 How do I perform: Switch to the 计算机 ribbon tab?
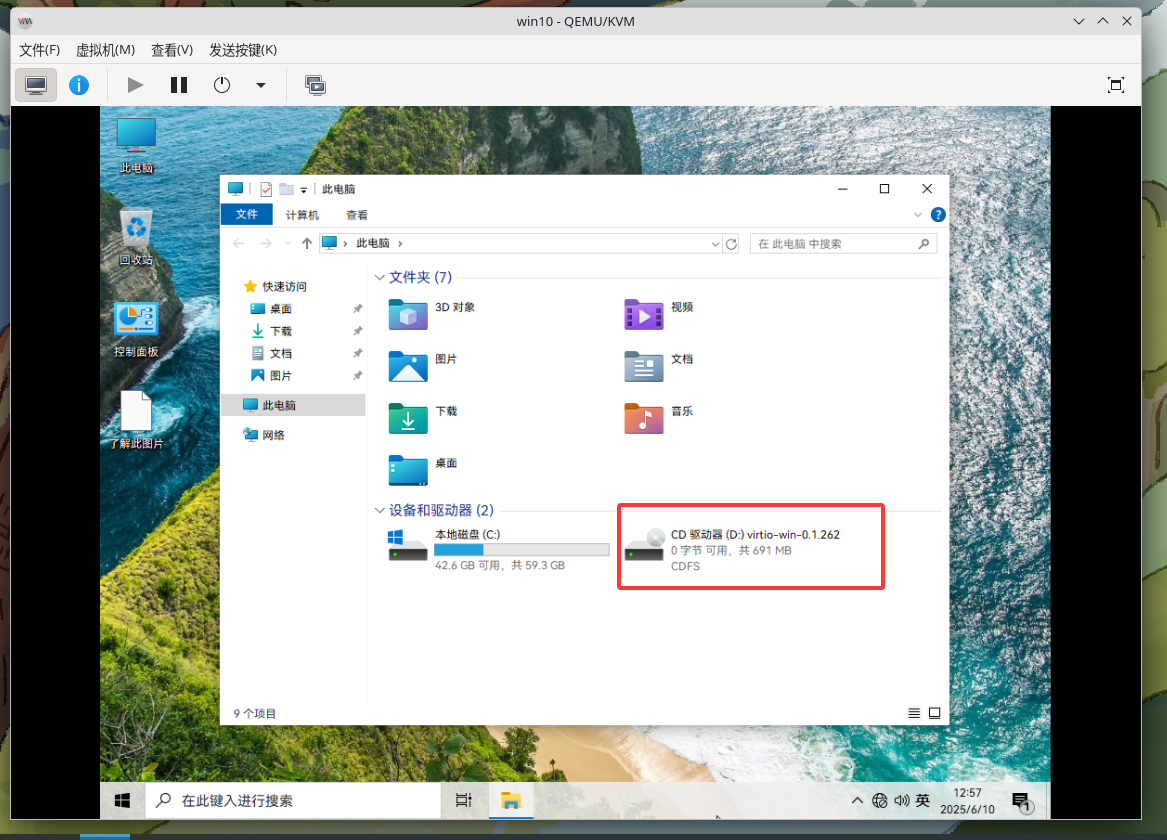pyautogui.click(x=302, y=215)
